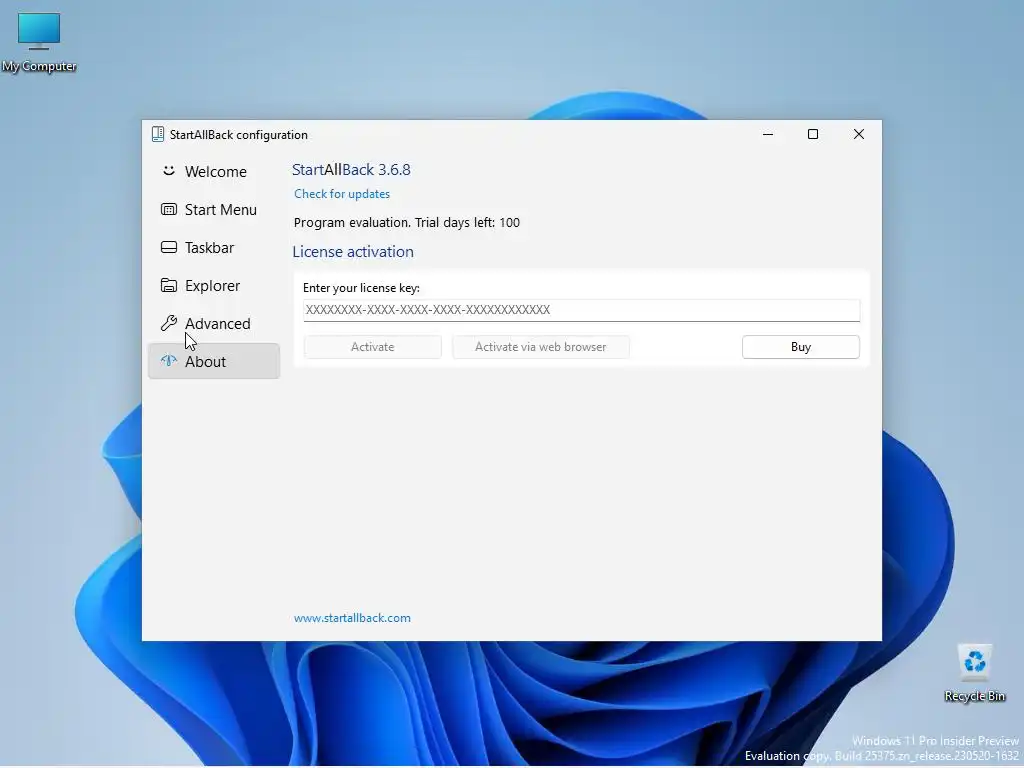The image size is (1024, 768).
Task: Go to Explorer settings page
Action: click(x=214, y=285)
